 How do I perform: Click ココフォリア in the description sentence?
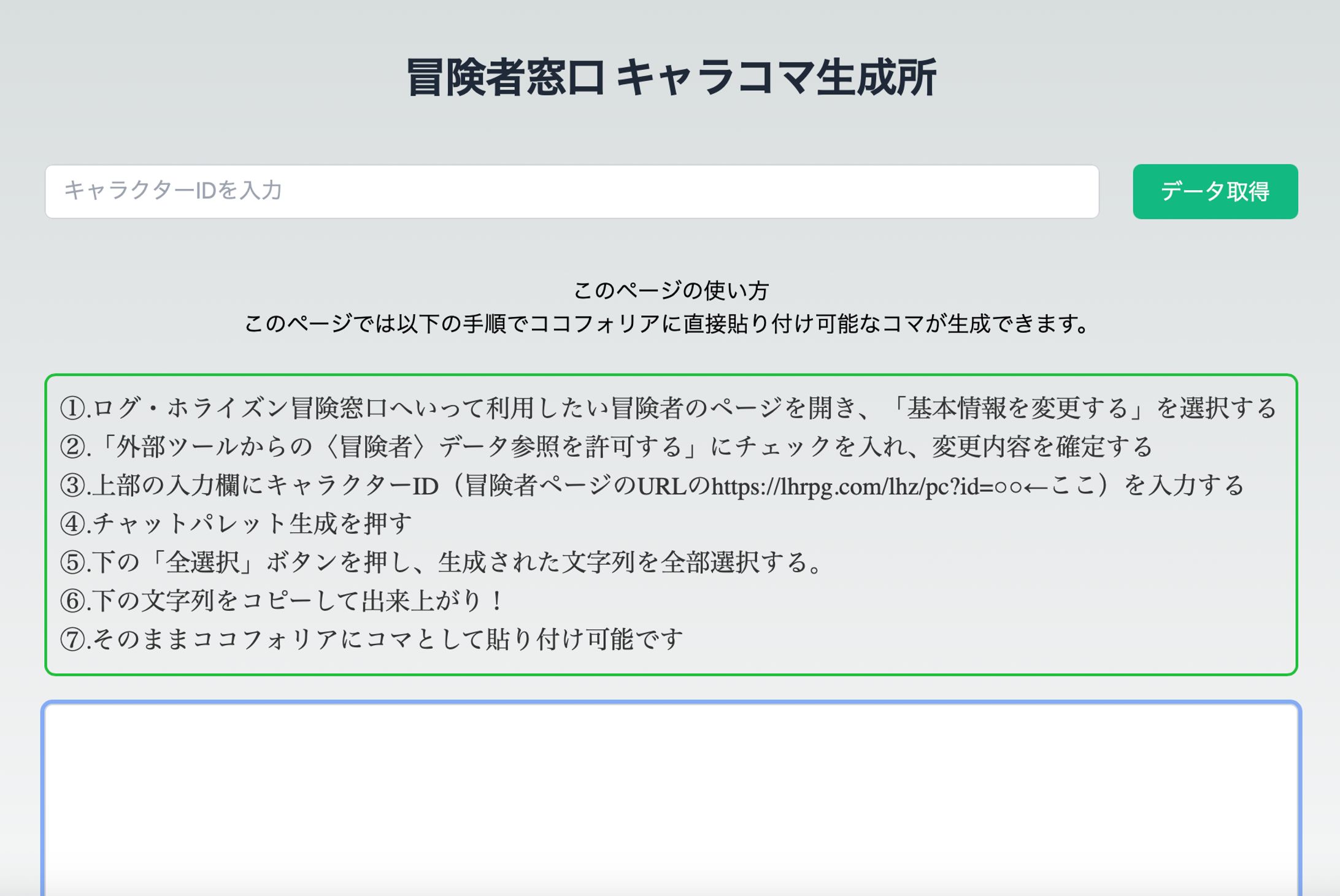coord(594,324)
